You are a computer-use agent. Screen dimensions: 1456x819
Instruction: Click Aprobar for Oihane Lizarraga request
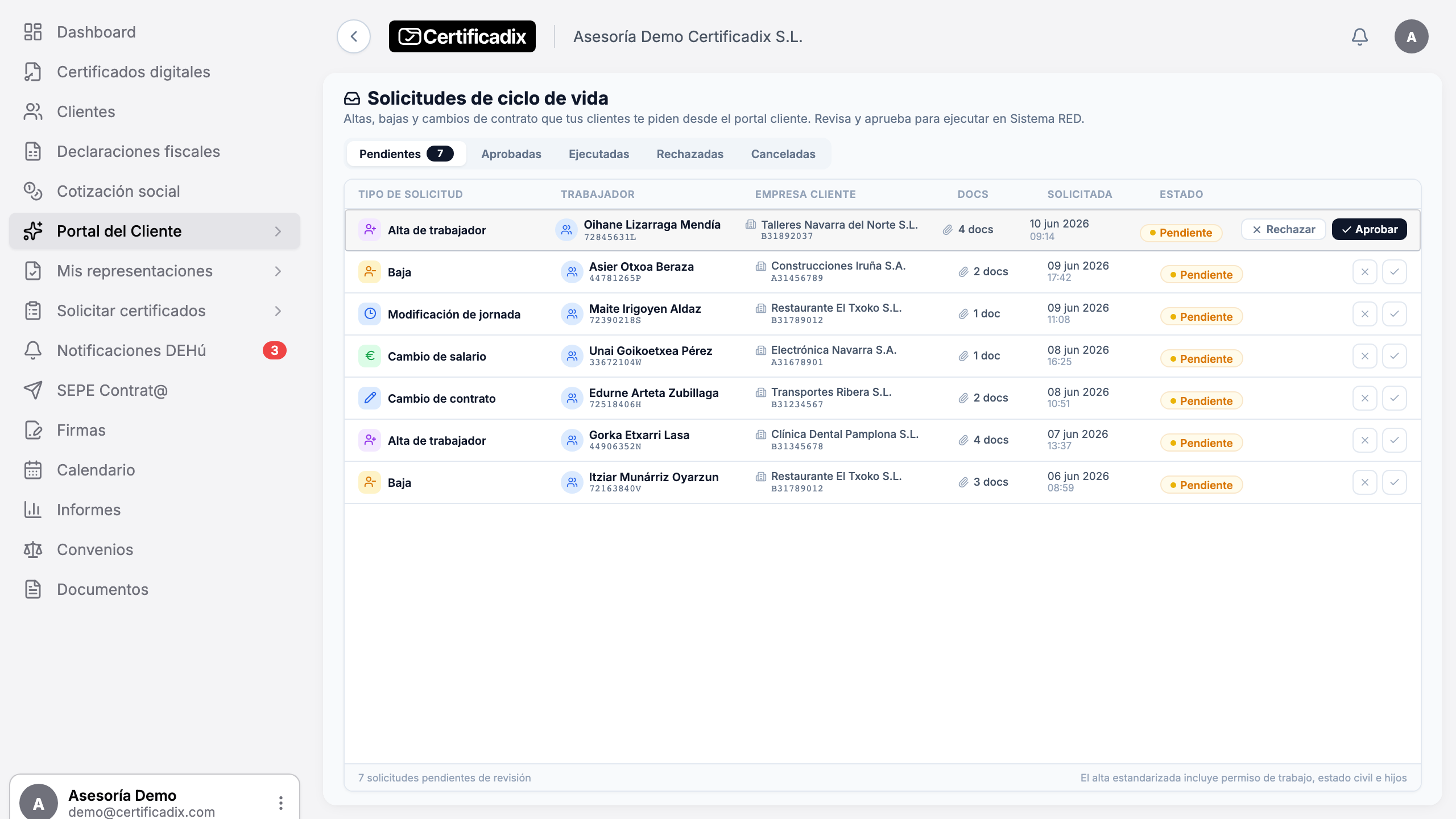1370,229
